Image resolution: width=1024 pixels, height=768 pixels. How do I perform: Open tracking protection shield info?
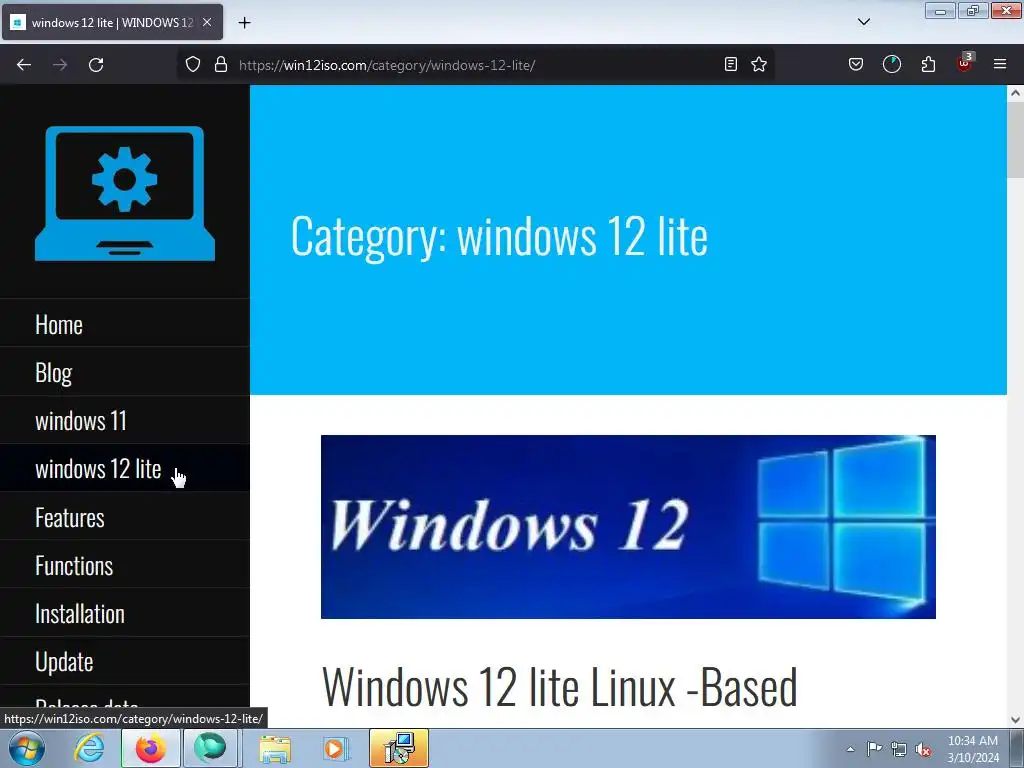[x=193, y=65]
